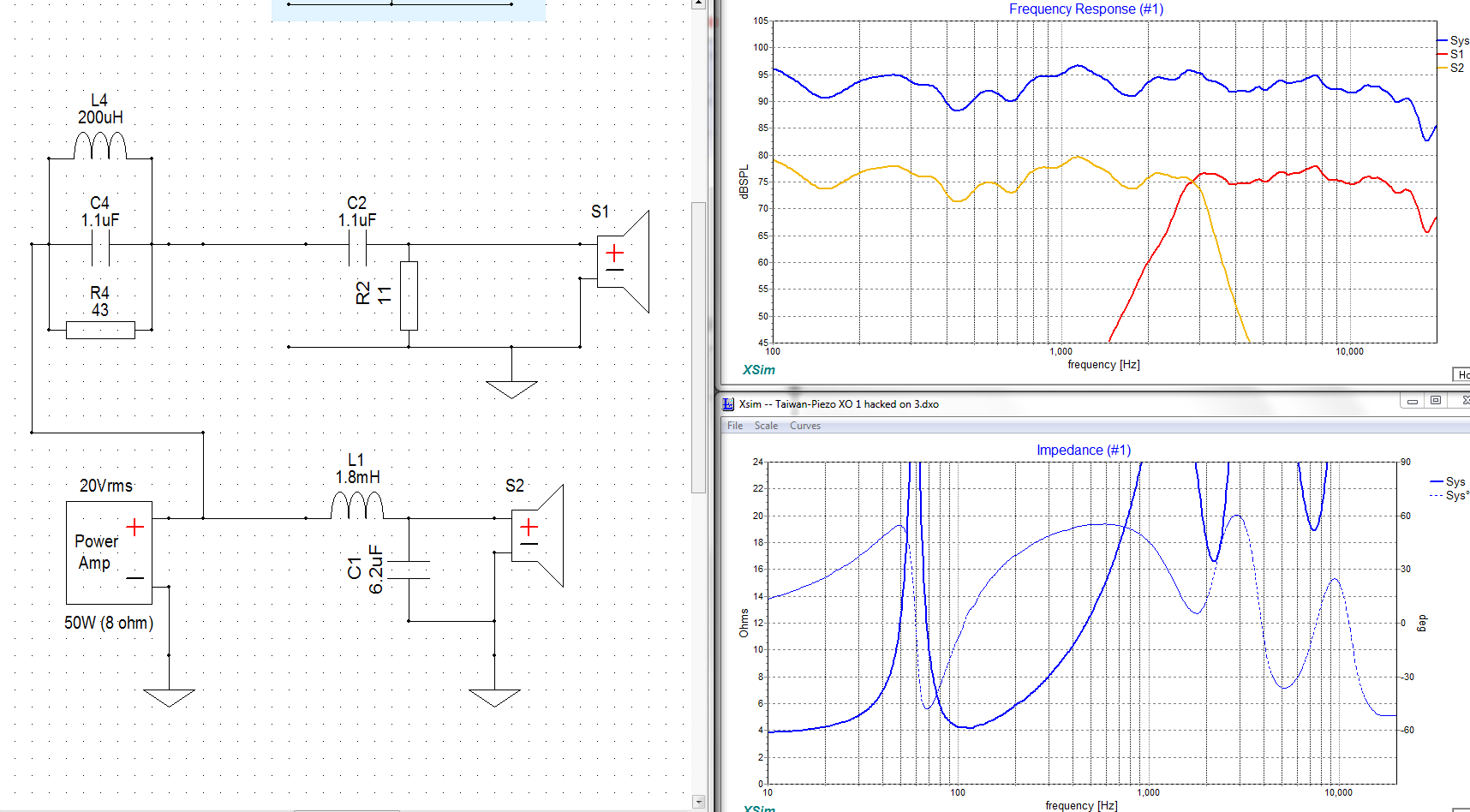The height and width of the screenshot is (812, 1470).
Task: Click solid Sys legend entry in Impedance graph
Action: pos(1448,481)
